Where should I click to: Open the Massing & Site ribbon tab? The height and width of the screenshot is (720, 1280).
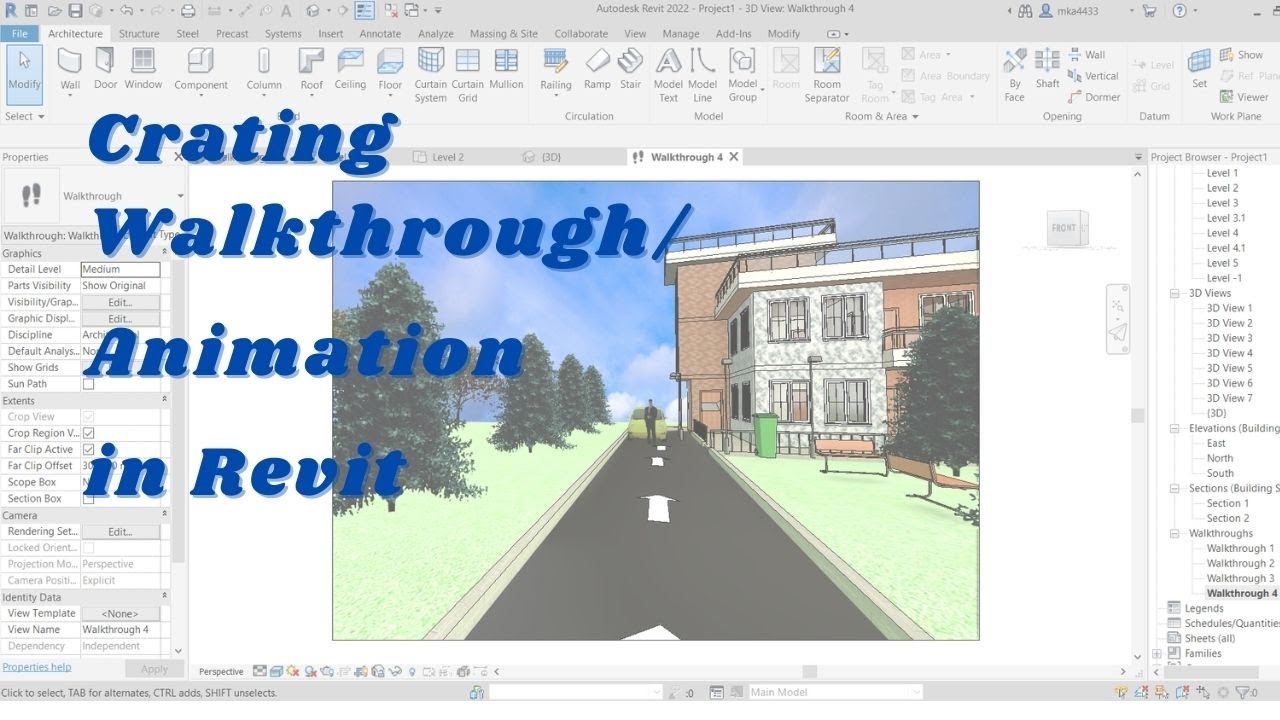tap(503, 33)
